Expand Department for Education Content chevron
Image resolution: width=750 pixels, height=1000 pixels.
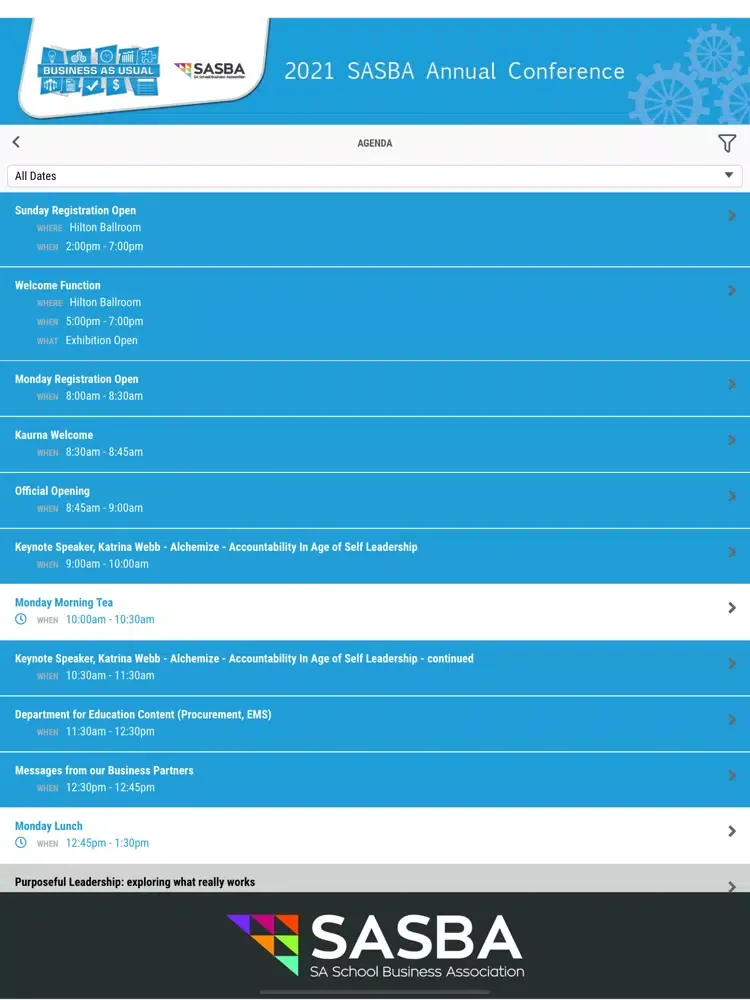click(x=732, y=719)
